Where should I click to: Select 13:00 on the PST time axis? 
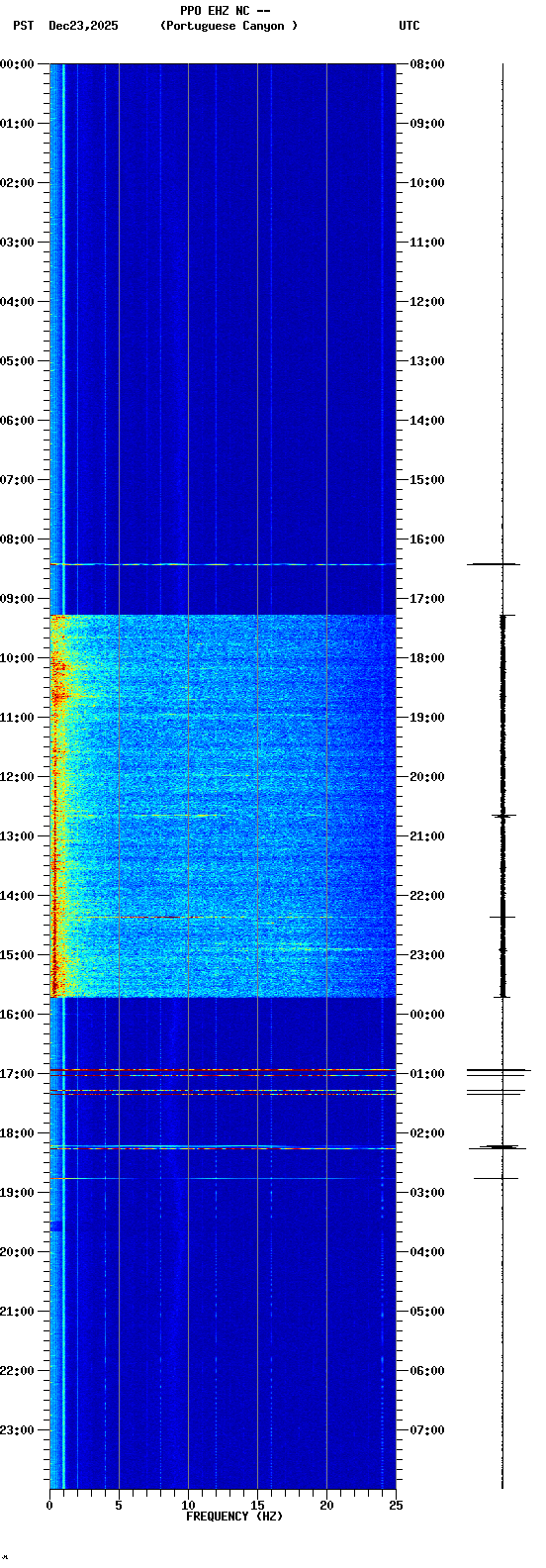click(18, 836)
